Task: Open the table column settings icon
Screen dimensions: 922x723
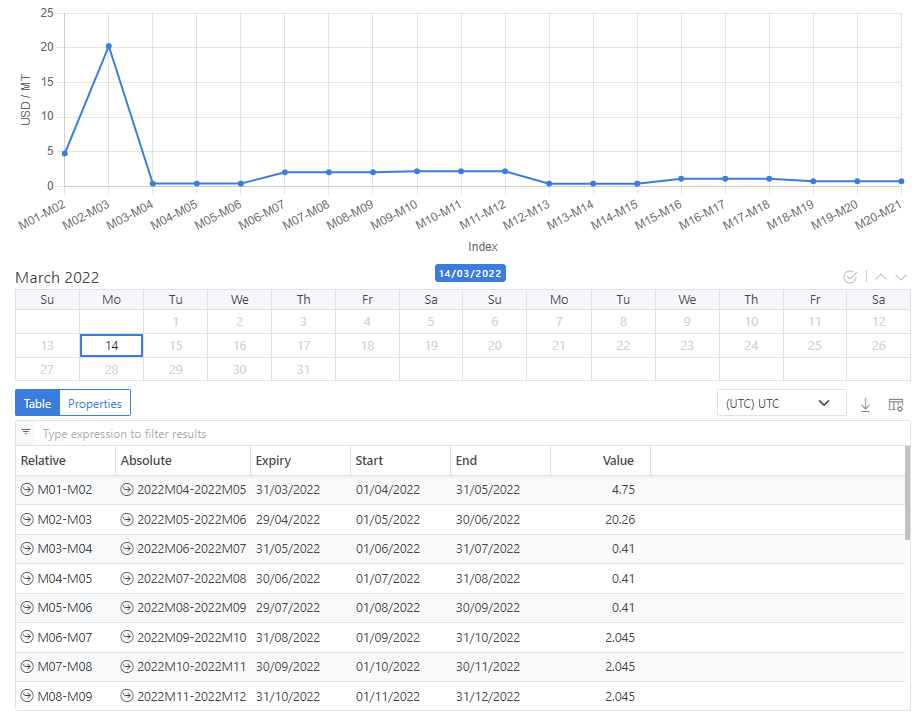Action: click(x=896, y=404)
